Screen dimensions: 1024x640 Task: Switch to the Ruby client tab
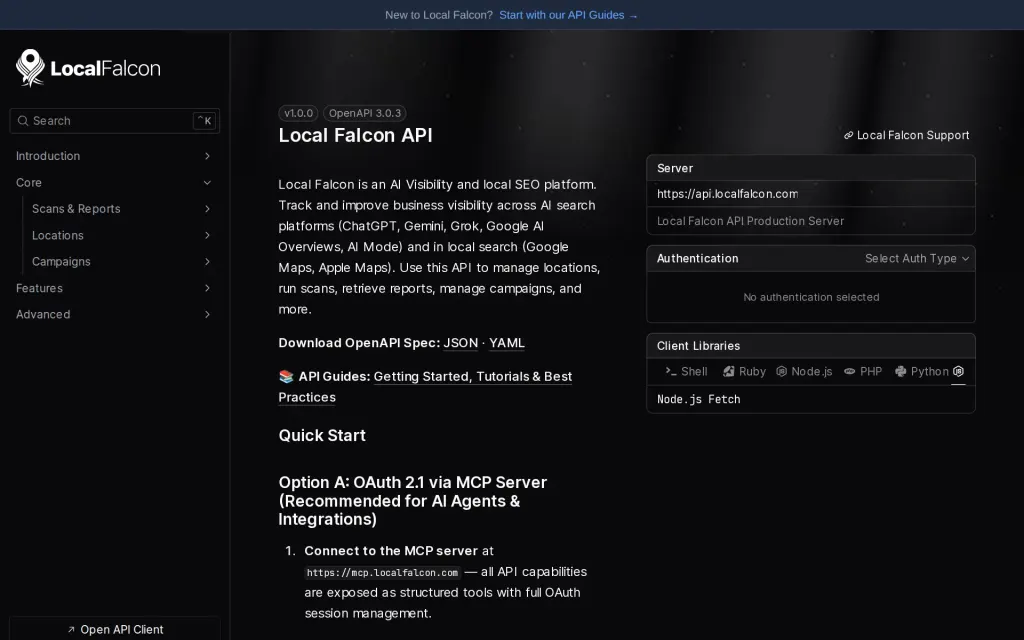[744, 372]
